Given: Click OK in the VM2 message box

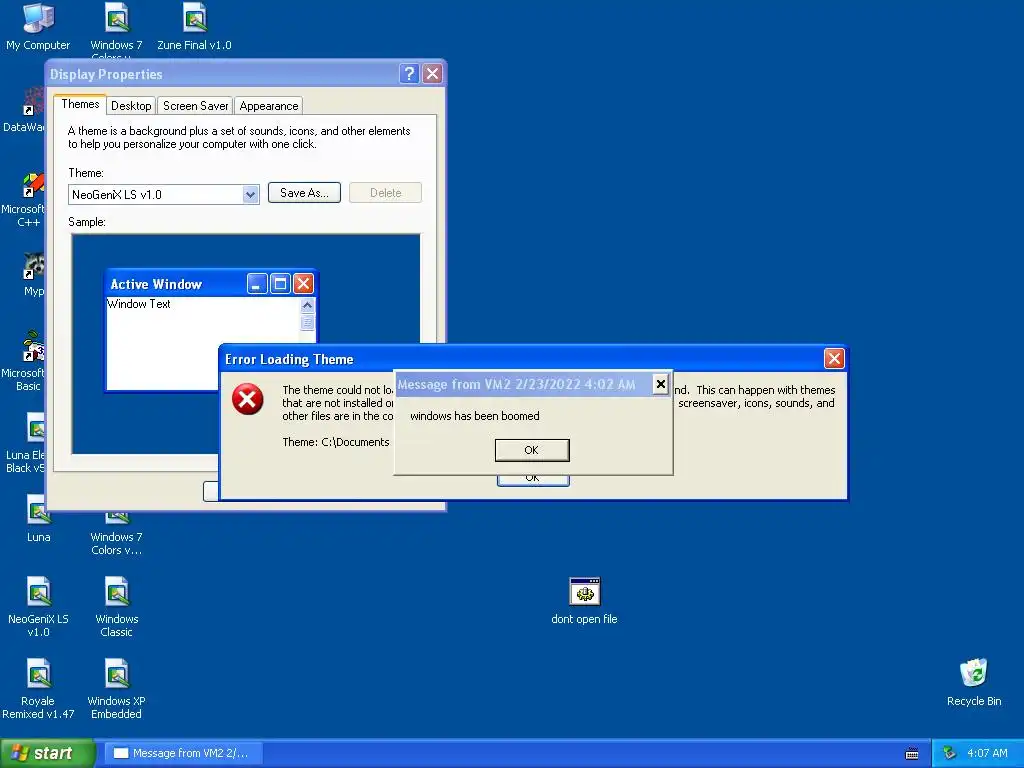Looking at the screenshot, I should coord(532,450).
